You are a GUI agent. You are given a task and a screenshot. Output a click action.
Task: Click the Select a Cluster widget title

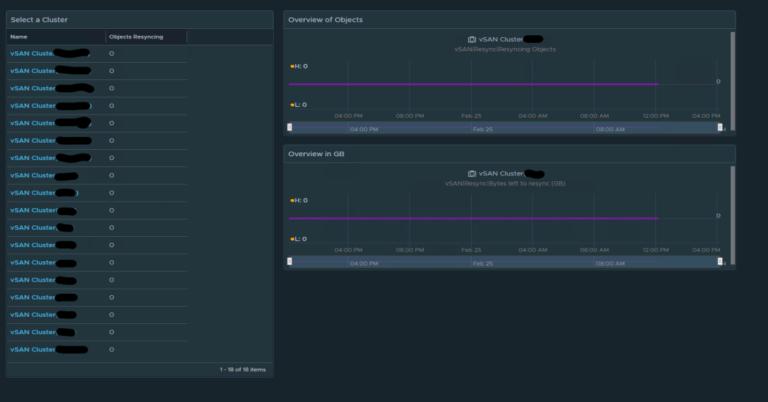[39, 20]
